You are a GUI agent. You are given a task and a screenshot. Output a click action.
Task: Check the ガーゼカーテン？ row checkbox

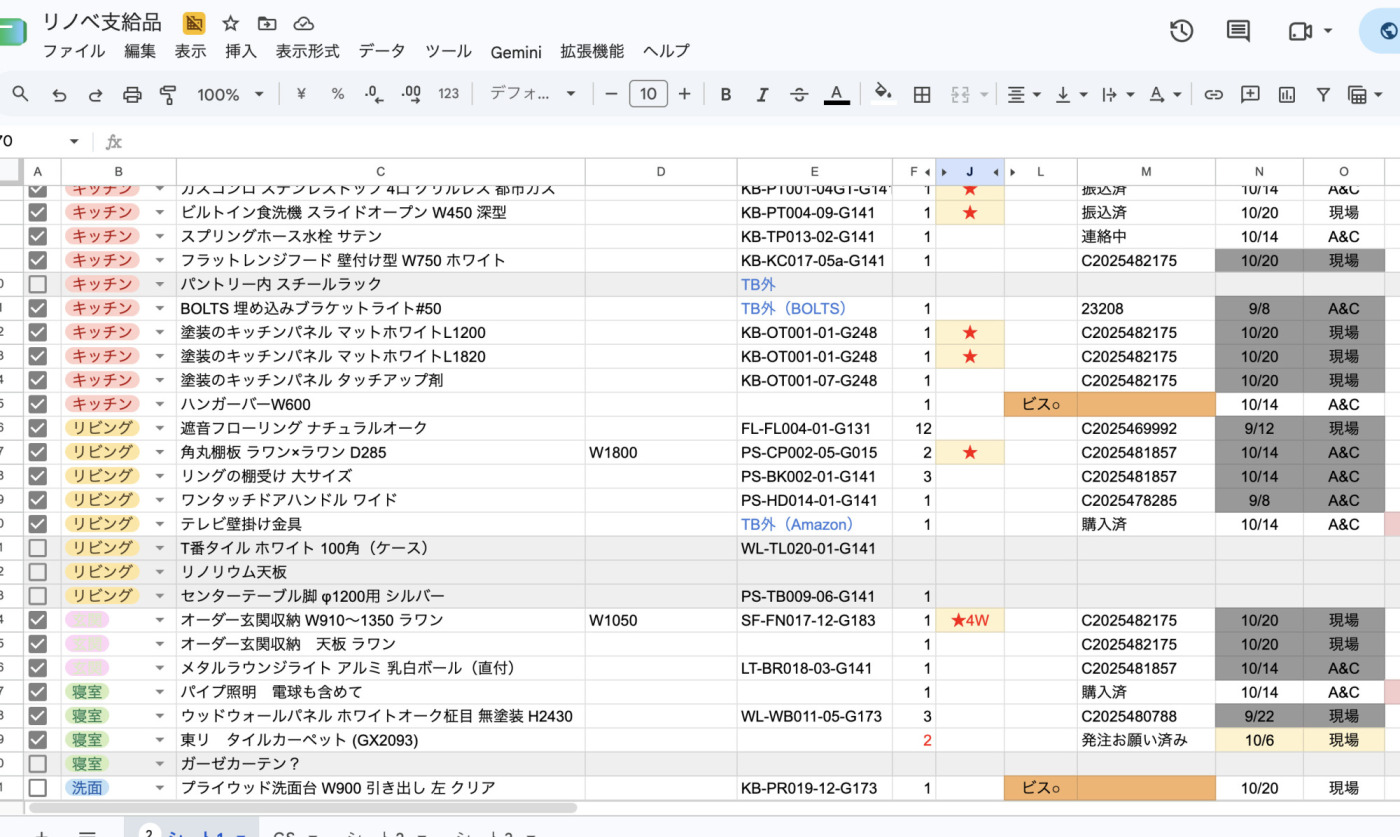point(38,764)
